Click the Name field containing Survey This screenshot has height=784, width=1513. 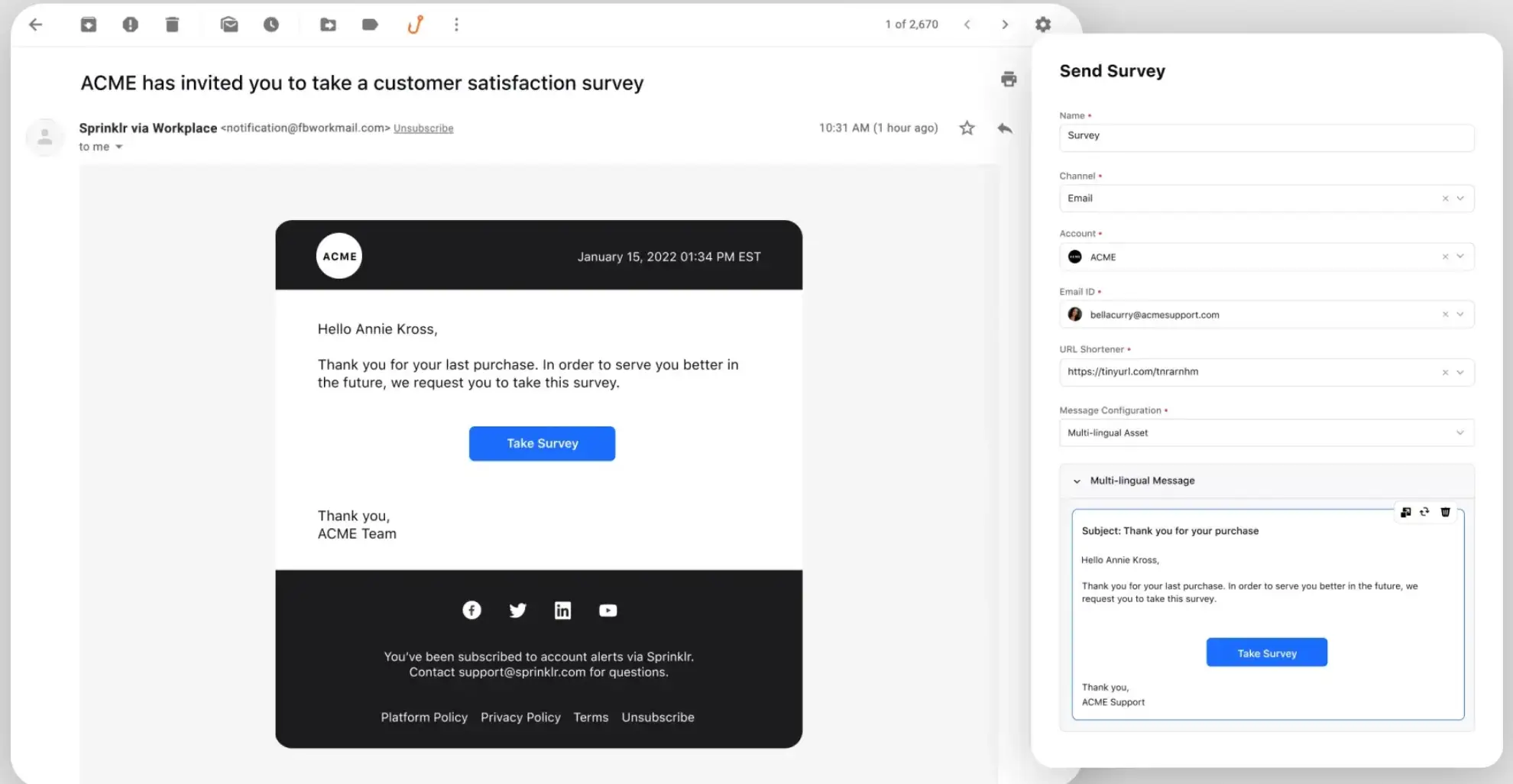pos(1266,137)
